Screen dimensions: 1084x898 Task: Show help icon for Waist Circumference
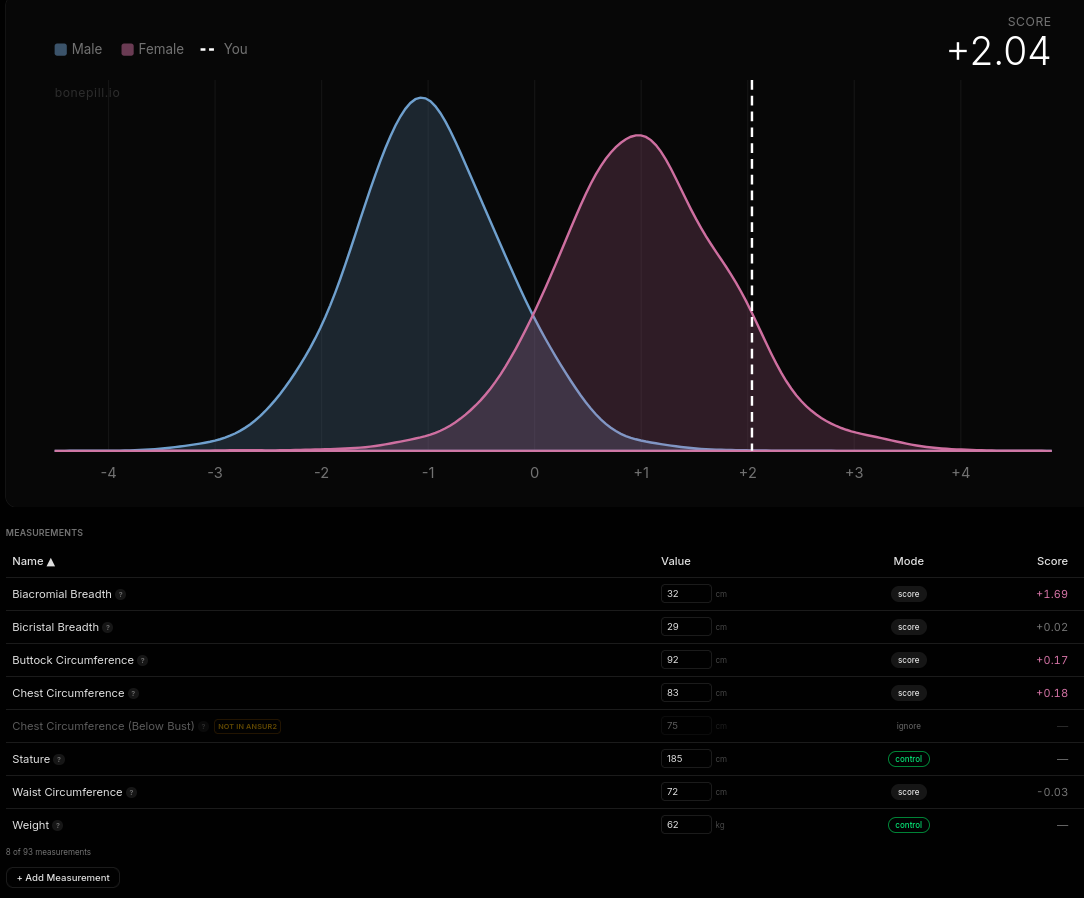click(x=131, y=793)
